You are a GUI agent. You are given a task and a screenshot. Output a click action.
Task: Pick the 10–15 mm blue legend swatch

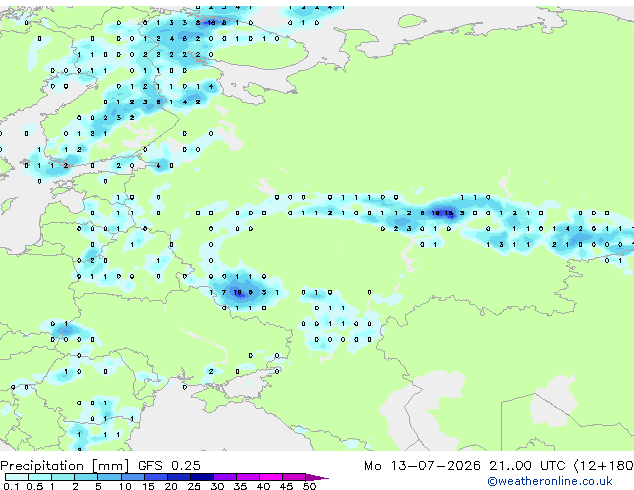132,477
